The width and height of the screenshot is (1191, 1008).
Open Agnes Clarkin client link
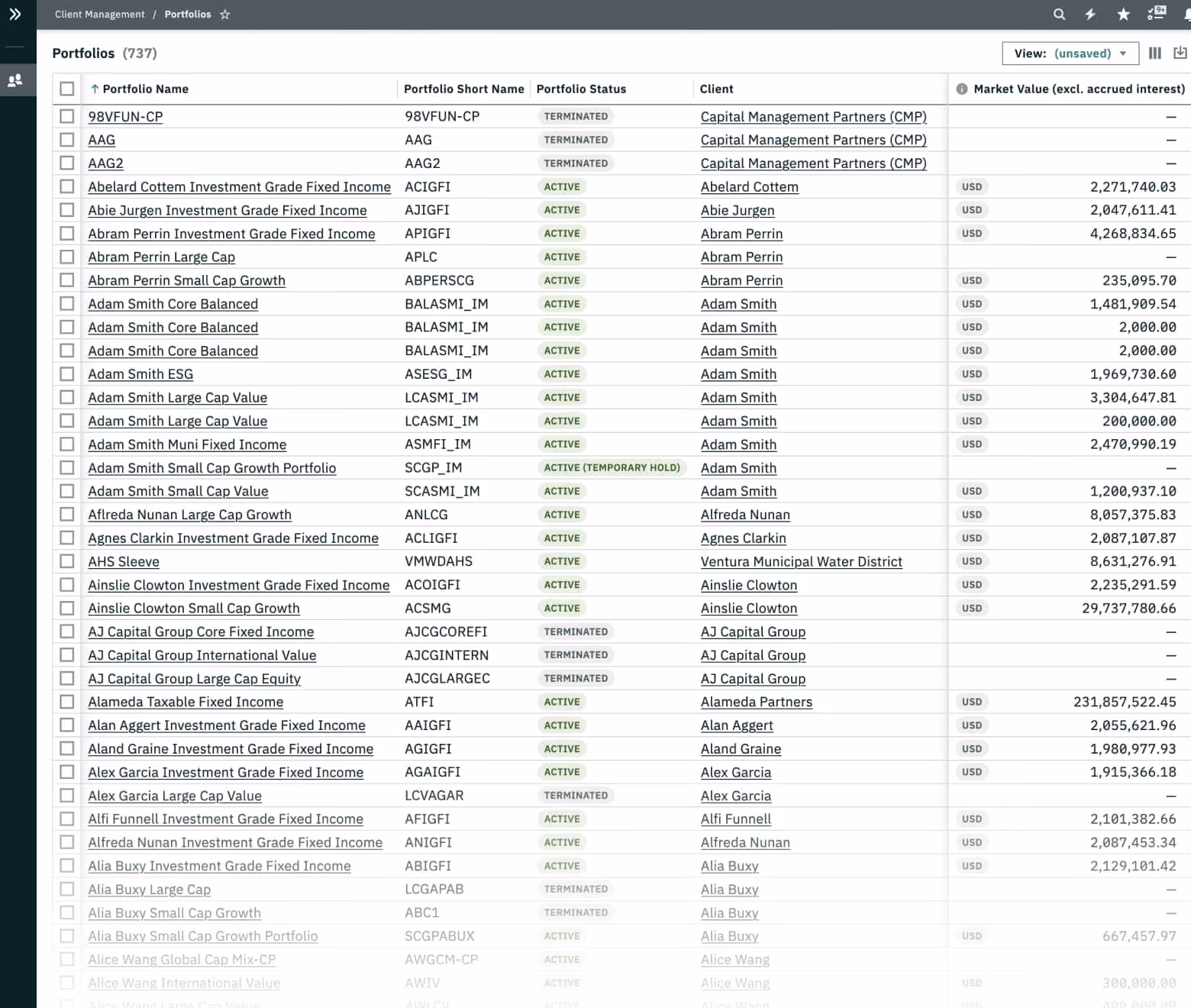[743, 538]
